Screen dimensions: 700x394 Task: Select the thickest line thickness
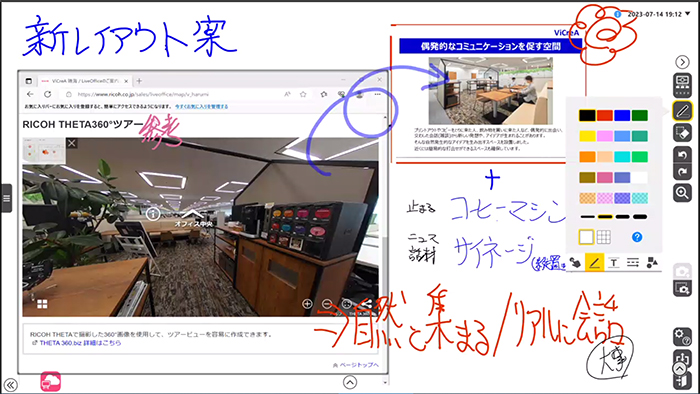pos(640,217)
